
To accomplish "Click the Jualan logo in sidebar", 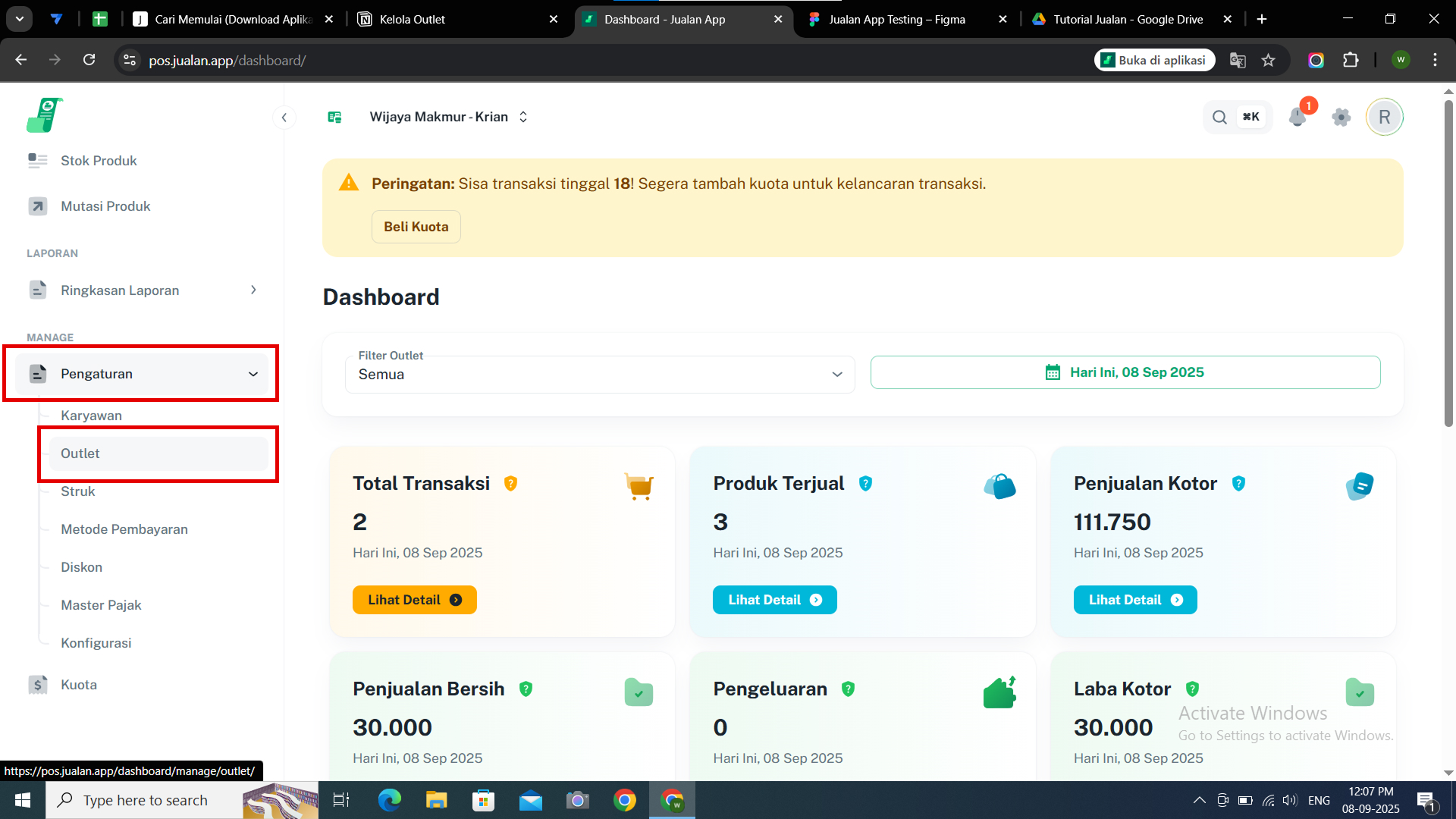I will (x=44, y=116).
